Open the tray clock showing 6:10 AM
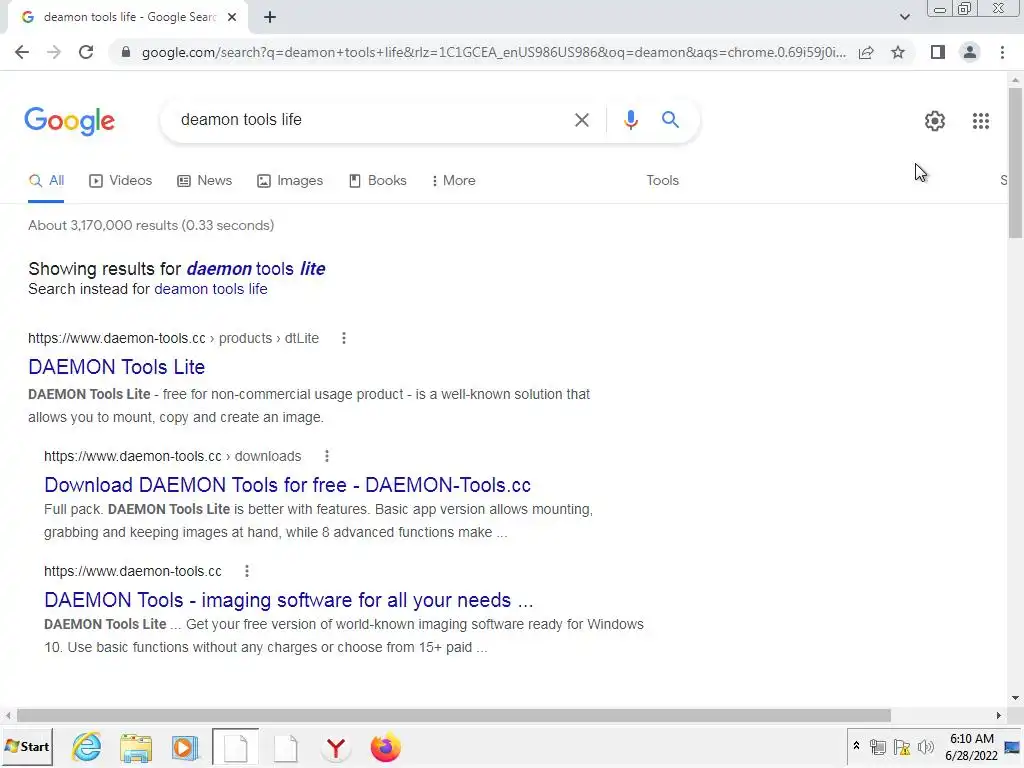1024x768 pixels. coord(971,747)
